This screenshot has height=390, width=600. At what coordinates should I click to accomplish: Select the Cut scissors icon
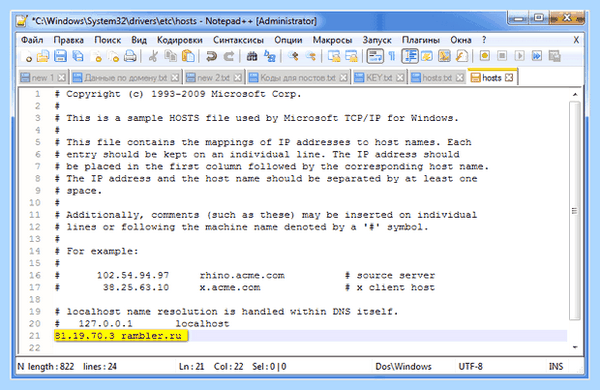(153, 56)
